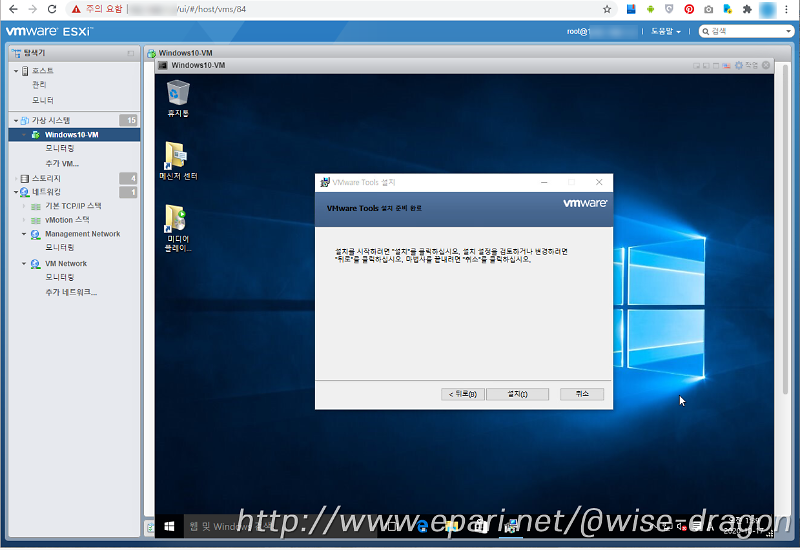Open the console gear 작업 menu
The height and width of the screenshot is (550, 800).
(x=746, y=65)
